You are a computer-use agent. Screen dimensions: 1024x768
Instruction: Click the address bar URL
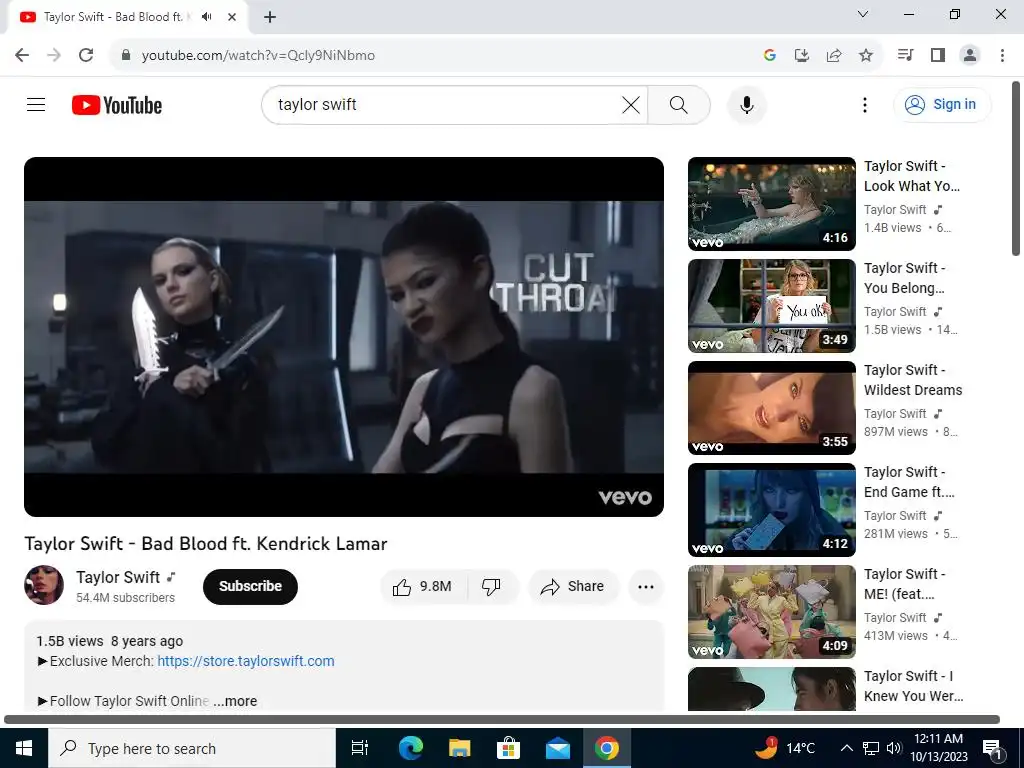coord(258,56)
